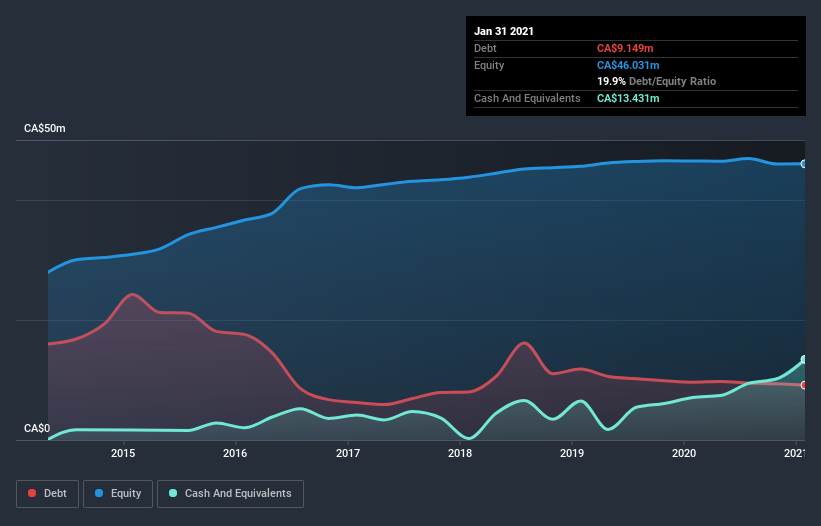Click the 2019 x-axis label
821x526 pixels.
572,453
